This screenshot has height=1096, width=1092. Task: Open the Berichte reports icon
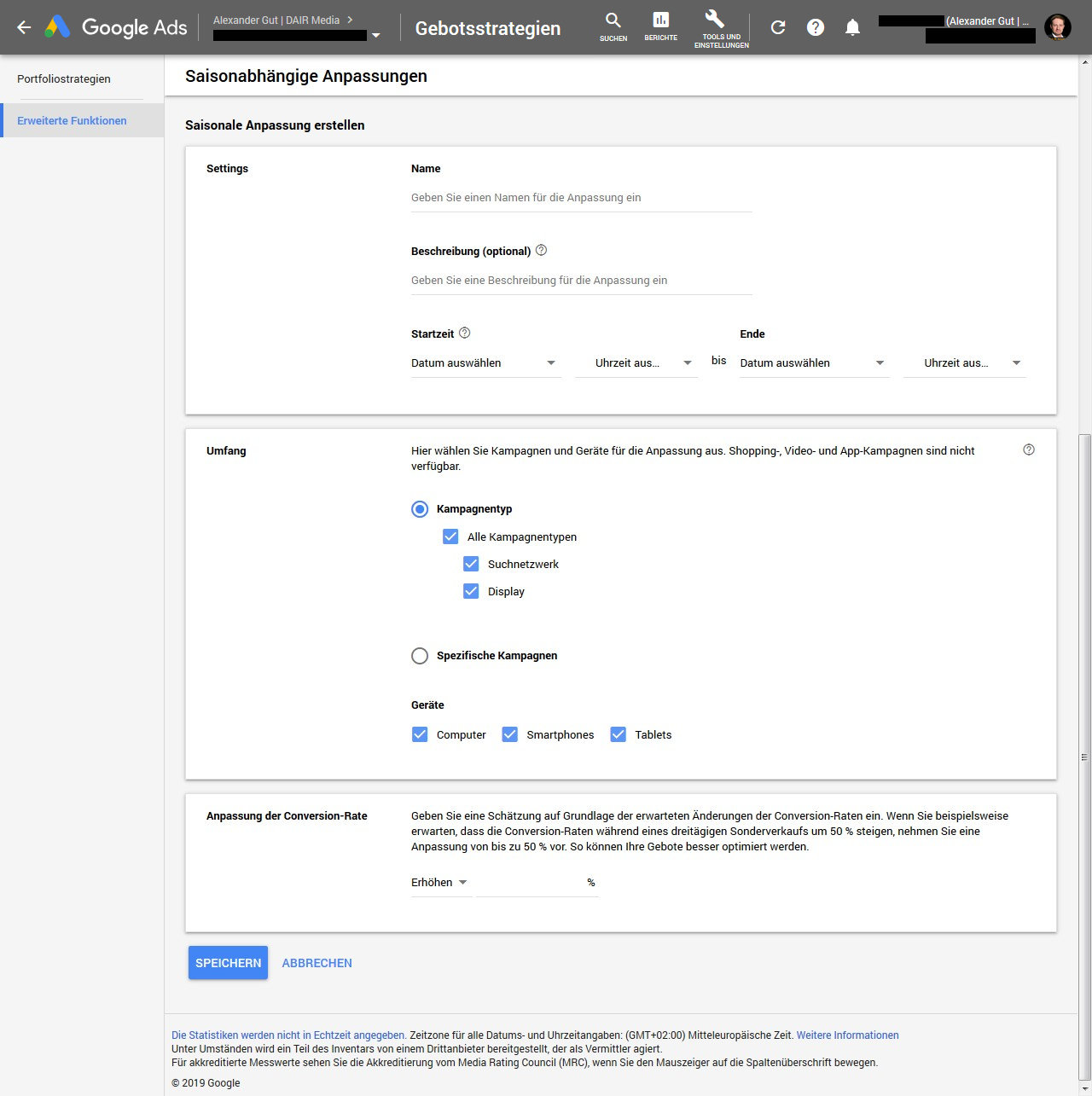[660, 26]
